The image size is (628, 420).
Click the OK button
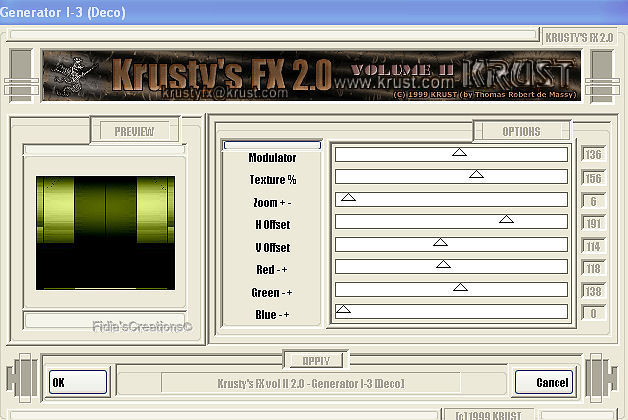point(78,382)
